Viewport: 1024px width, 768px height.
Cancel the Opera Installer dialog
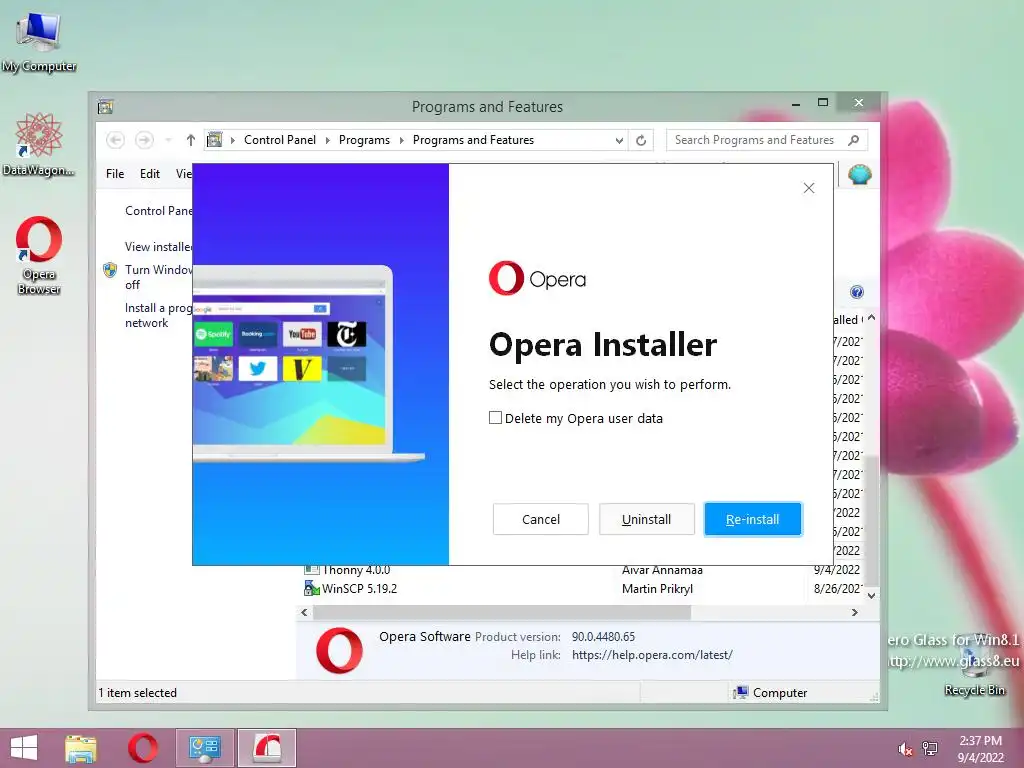[x=541, y=519]
